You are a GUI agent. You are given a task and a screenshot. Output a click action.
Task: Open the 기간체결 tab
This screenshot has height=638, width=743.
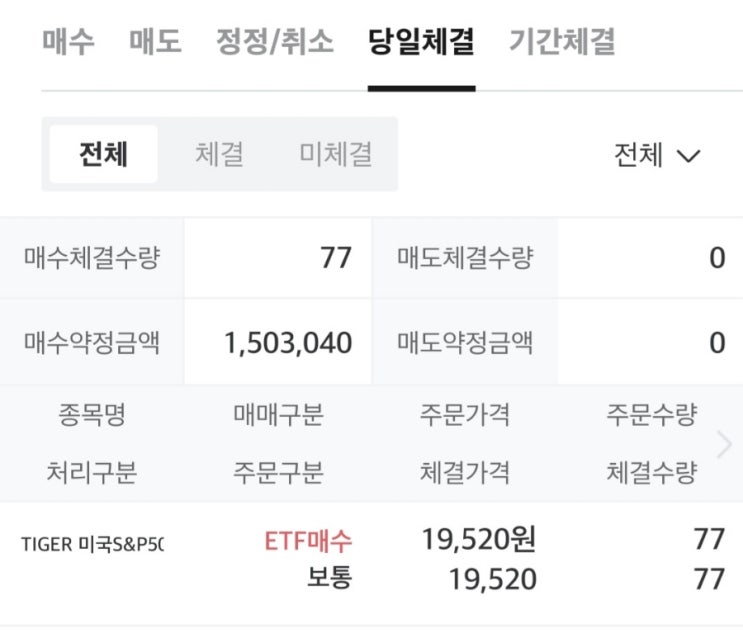tap(562, 42)
